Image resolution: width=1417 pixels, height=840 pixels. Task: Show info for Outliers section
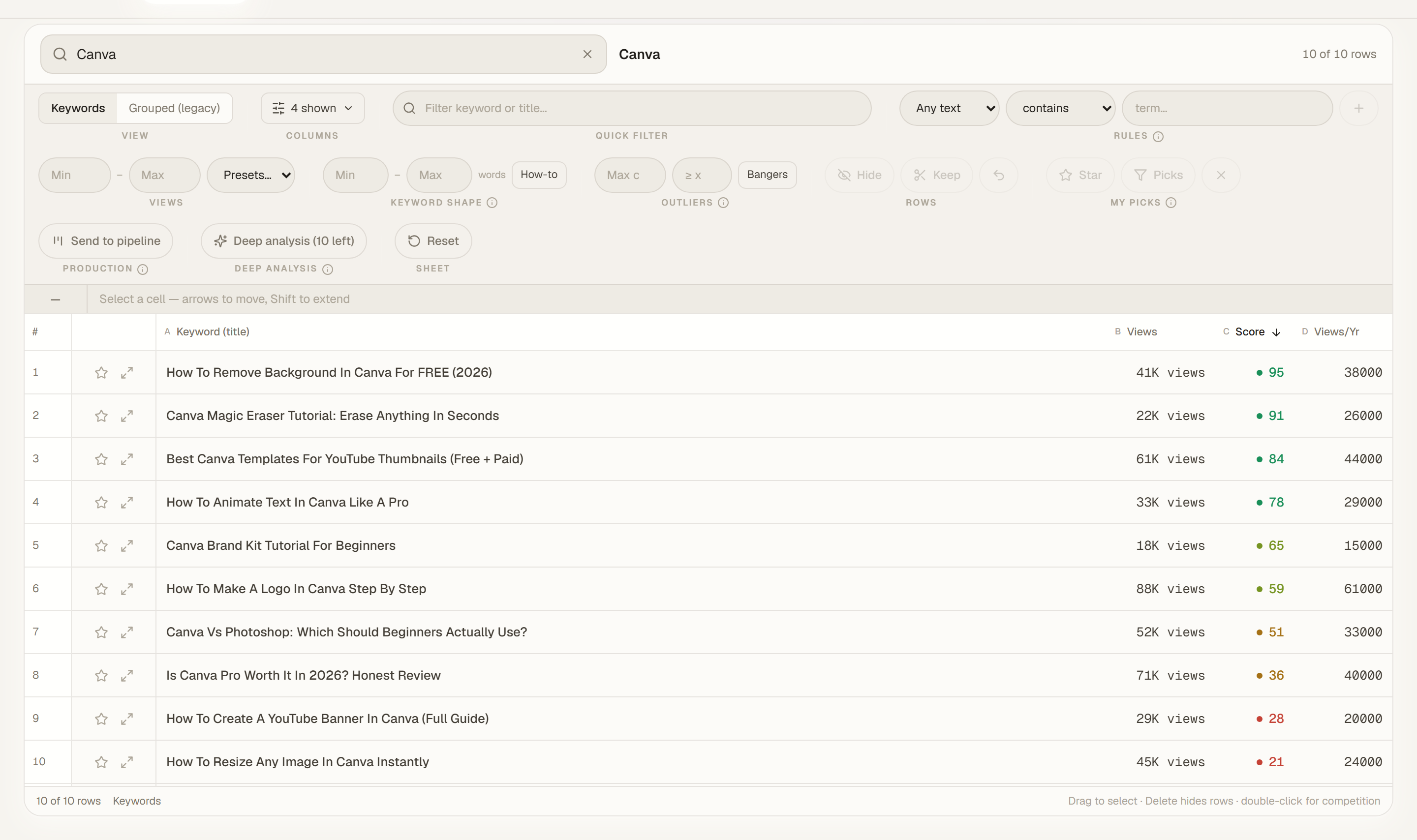pos(723,203)
